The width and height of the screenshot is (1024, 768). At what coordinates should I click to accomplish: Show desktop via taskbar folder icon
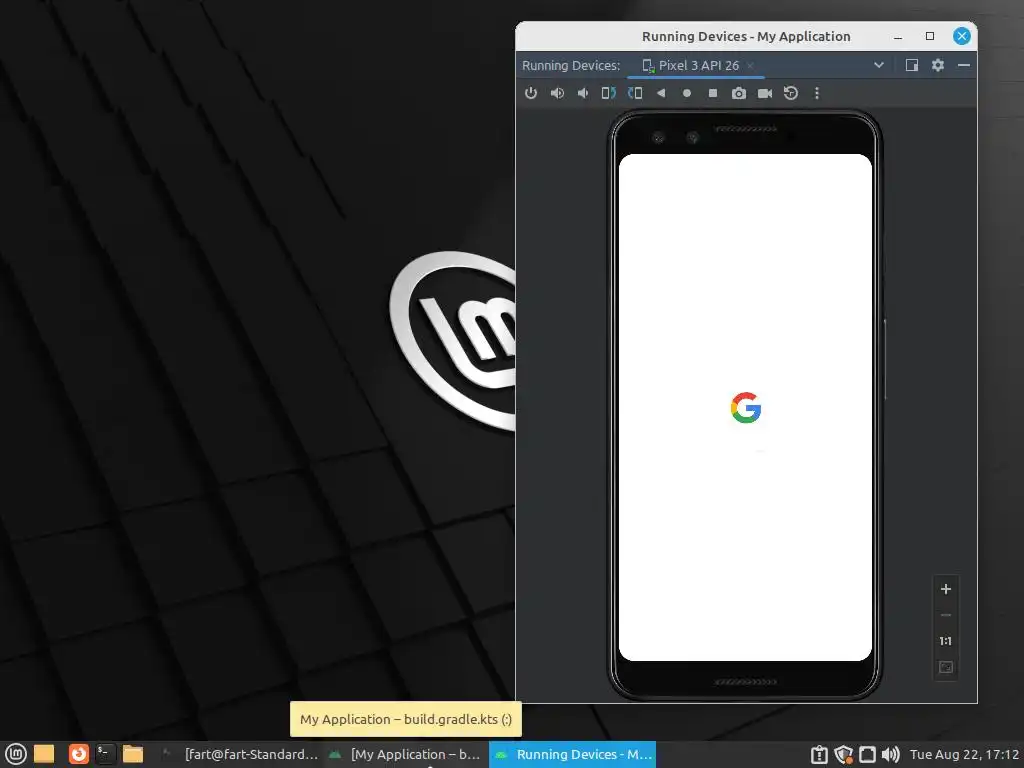click(44, 754)
